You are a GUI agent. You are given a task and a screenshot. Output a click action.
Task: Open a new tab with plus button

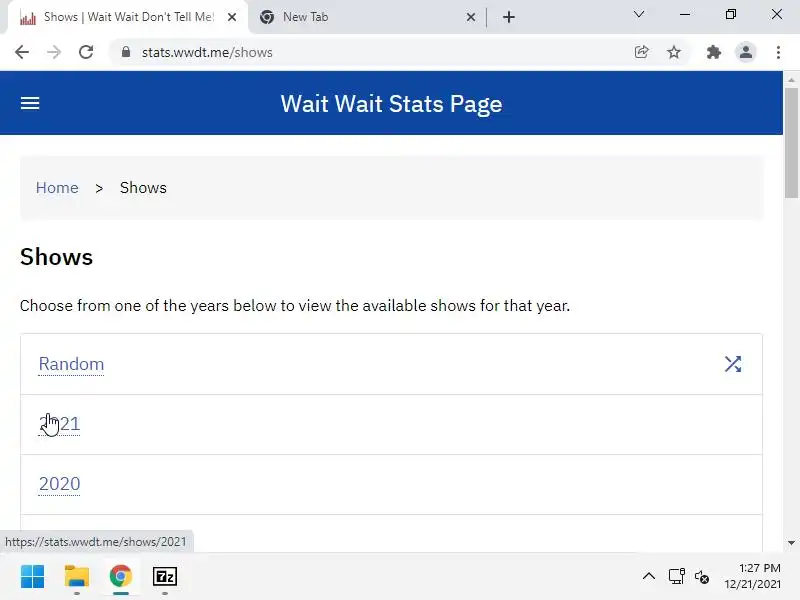coord(509,17)
